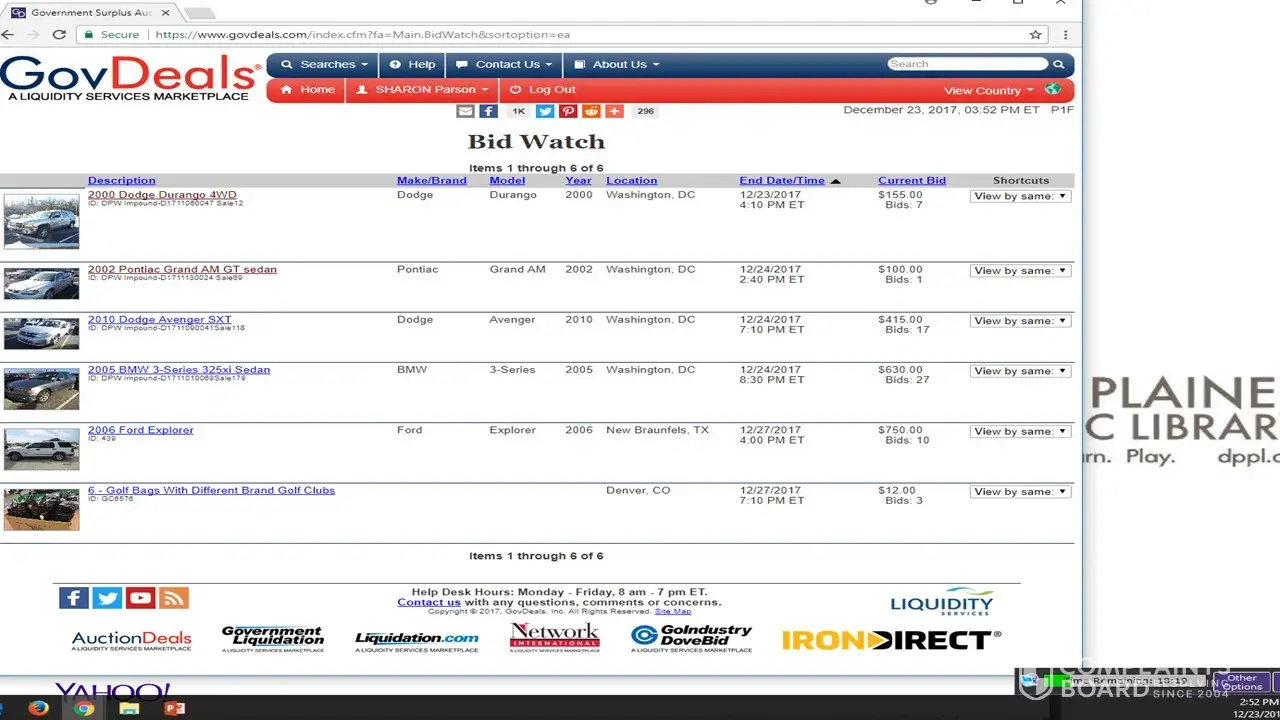Click the Log Out menu item
The height and width of the screenshot is (720, 1280).
543,89
